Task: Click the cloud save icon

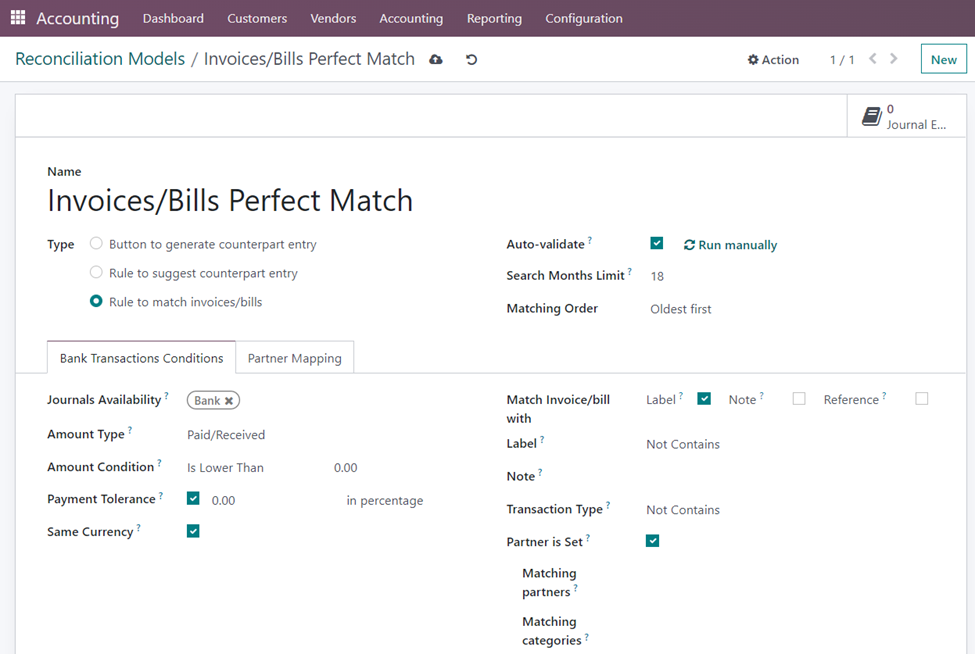Action: pos(436,60)
